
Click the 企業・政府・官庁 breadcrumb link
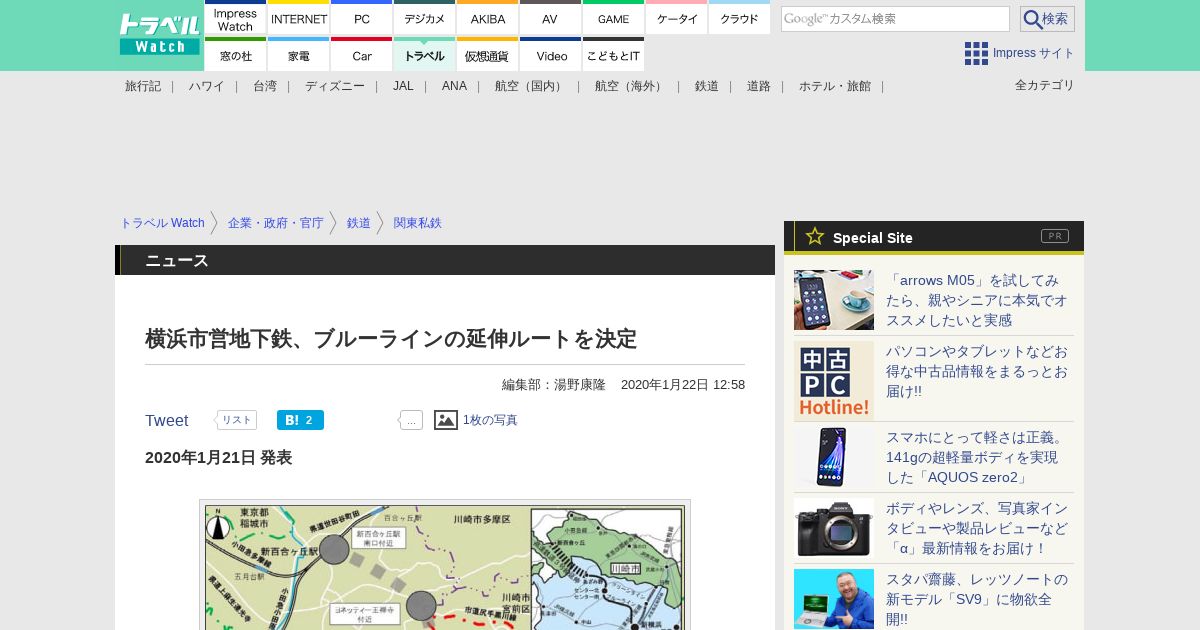click(275, 223)
